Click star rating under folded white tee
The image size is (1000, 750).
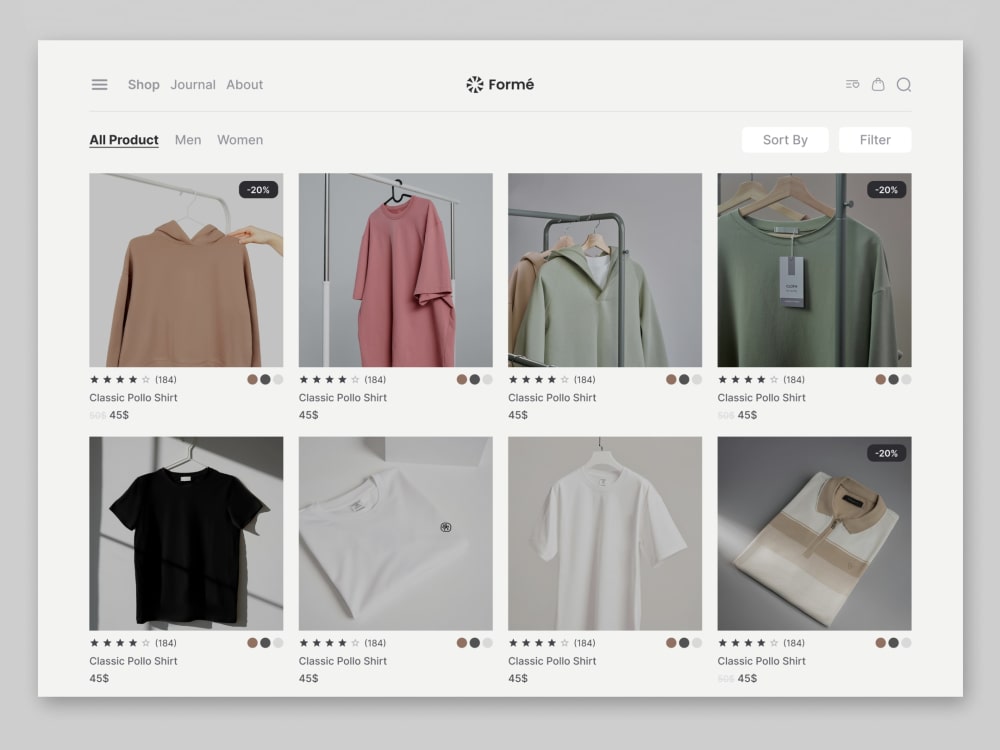[x=329, y=643]
